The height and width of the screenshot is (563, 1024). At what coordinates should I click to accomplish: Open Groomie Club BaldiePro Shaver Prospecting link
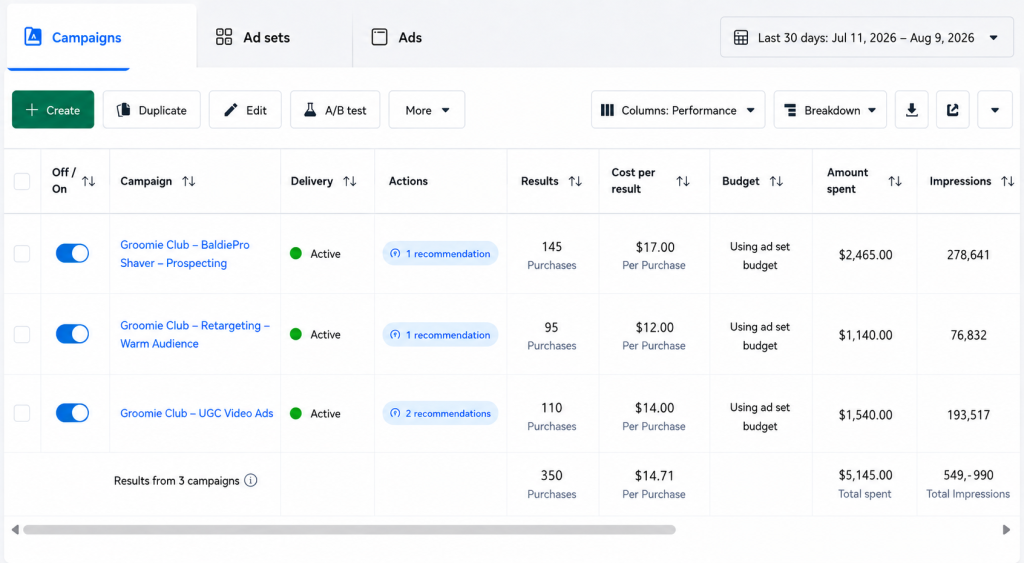tap(185, 253)
